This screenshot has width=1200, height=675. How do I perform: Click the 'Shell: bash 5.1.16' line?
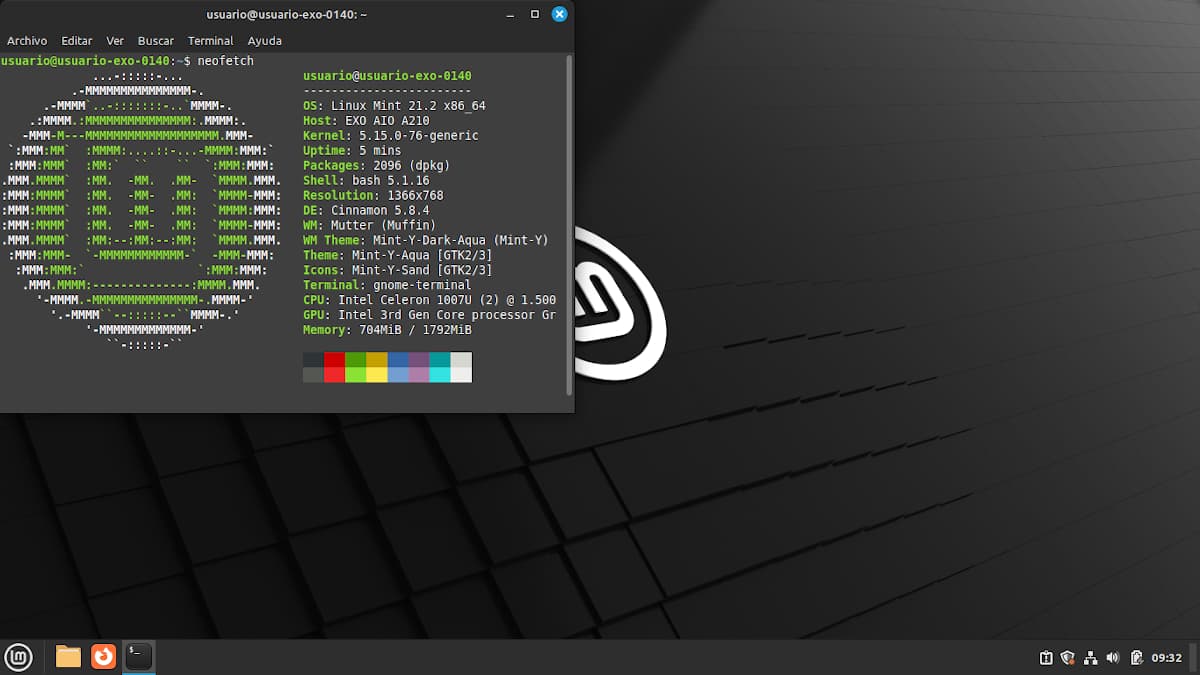pos(366,181)
